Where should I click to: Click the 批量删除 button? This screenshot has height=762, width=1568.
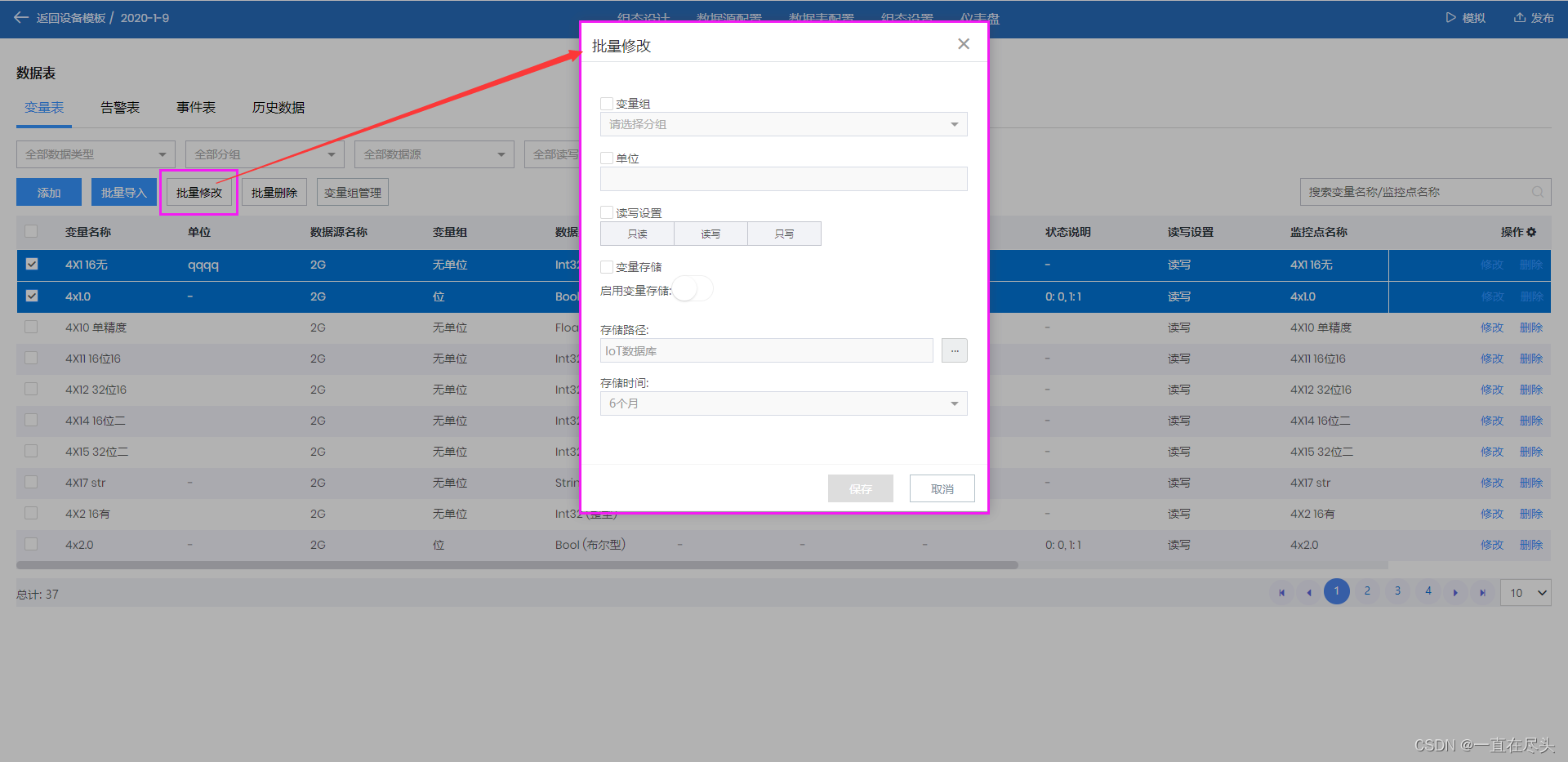click(274, 192)
